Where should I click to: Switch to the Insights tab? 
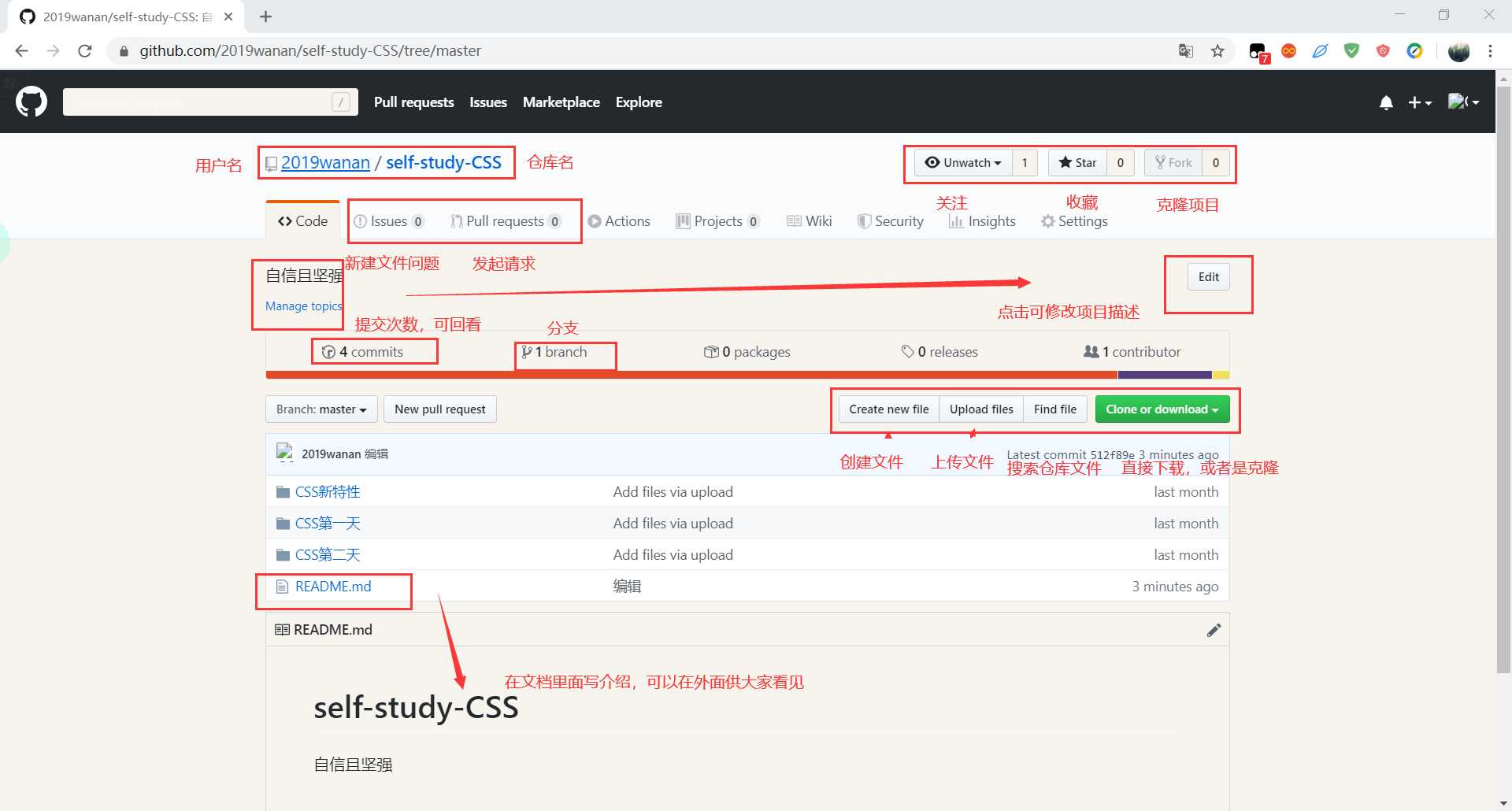coord(982,221)
